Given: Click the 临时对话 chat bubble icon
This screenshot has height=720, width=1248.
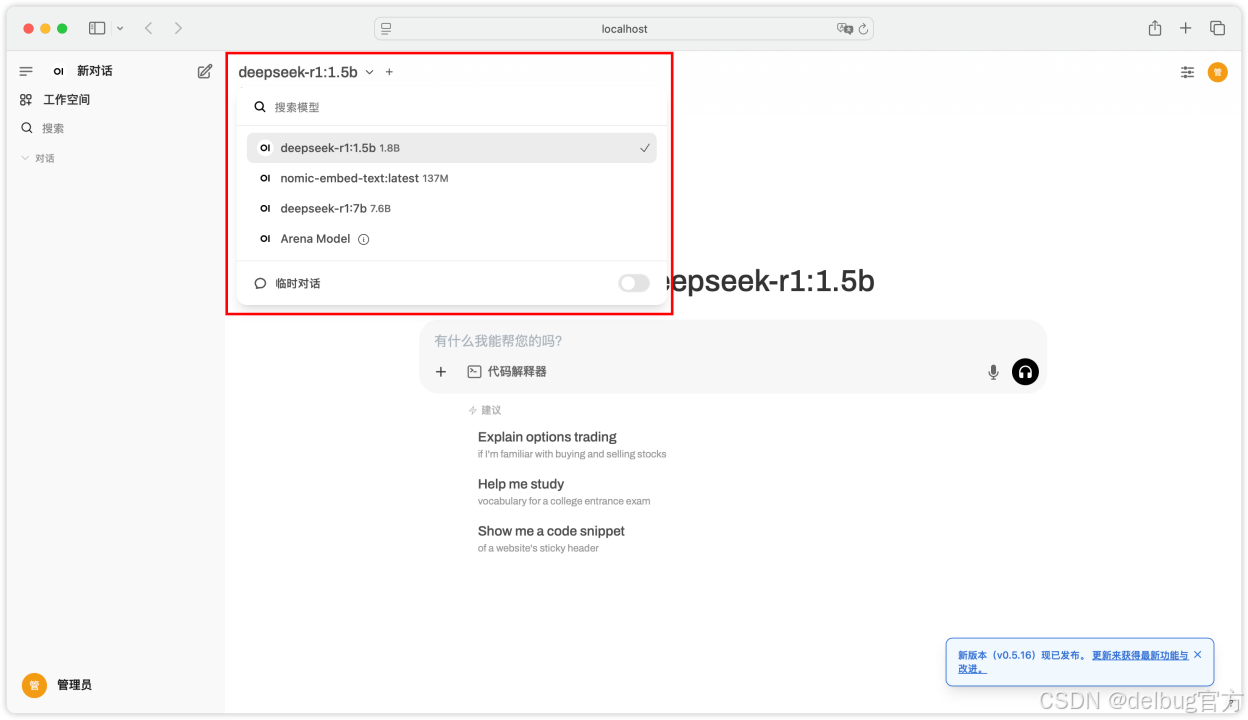Looking at the screenshot, I should tap(260, 284).
